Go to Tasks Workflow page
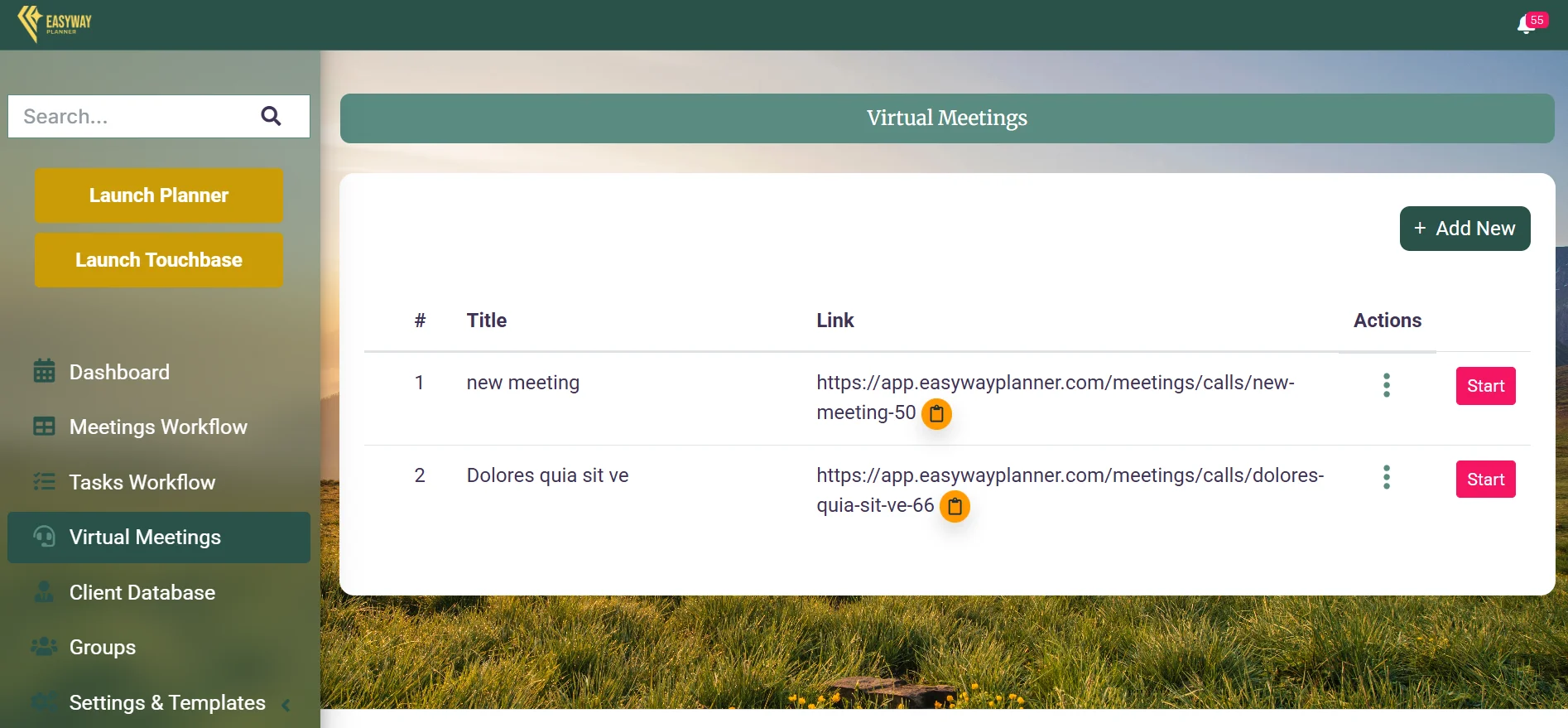This screenshot has height=728, width=1568. coord(142,482)
